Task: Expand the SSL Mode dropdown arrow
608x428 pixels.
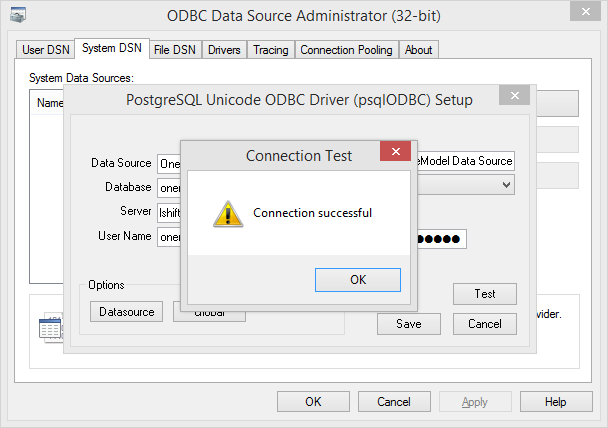Action: tap(506, 185)
